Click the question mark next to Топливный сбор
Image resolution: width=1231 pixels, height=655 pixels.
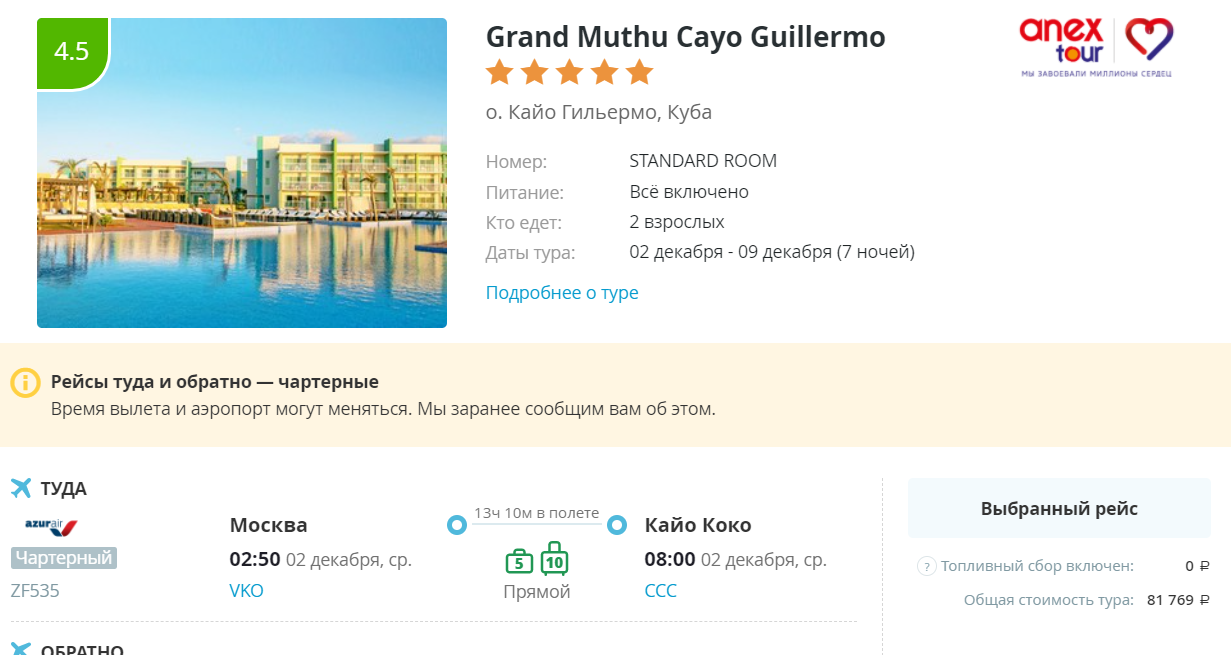926,566
